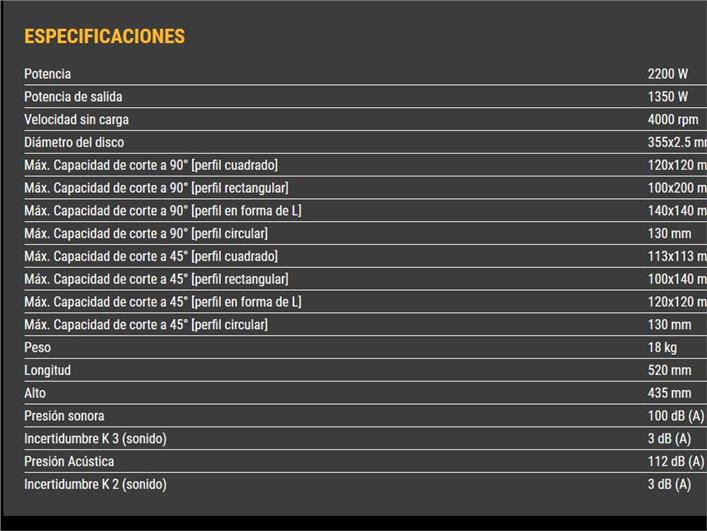
Task: Select the Peso row label
Action: pyautogui.click(x=37, y=348)
